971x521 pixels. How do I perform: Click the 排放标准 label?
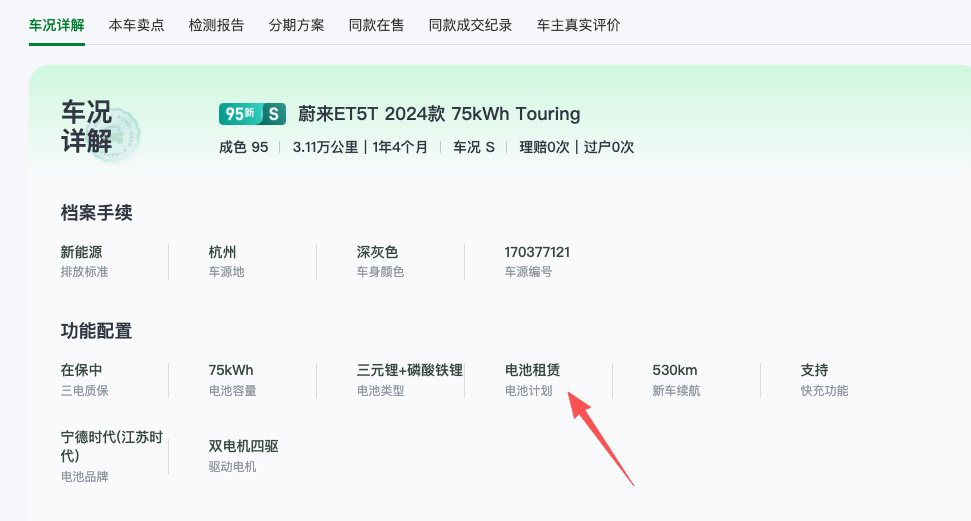pos(84,272)
